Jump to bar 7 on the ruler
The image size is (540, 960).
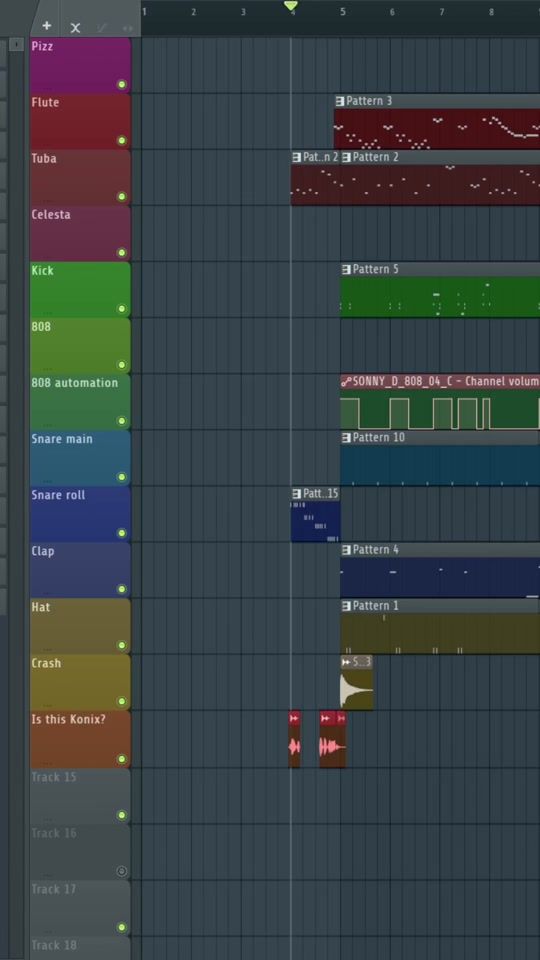click(442, 12)
